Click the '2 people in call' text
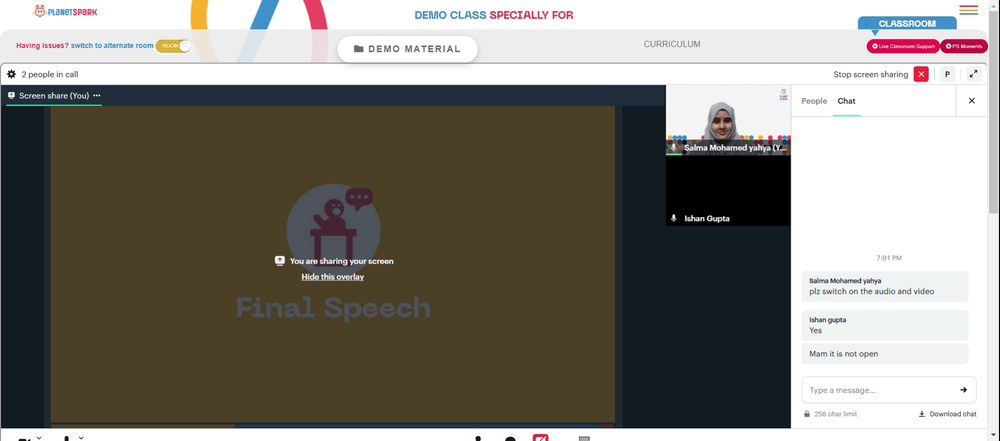 [x=50, y=74]
